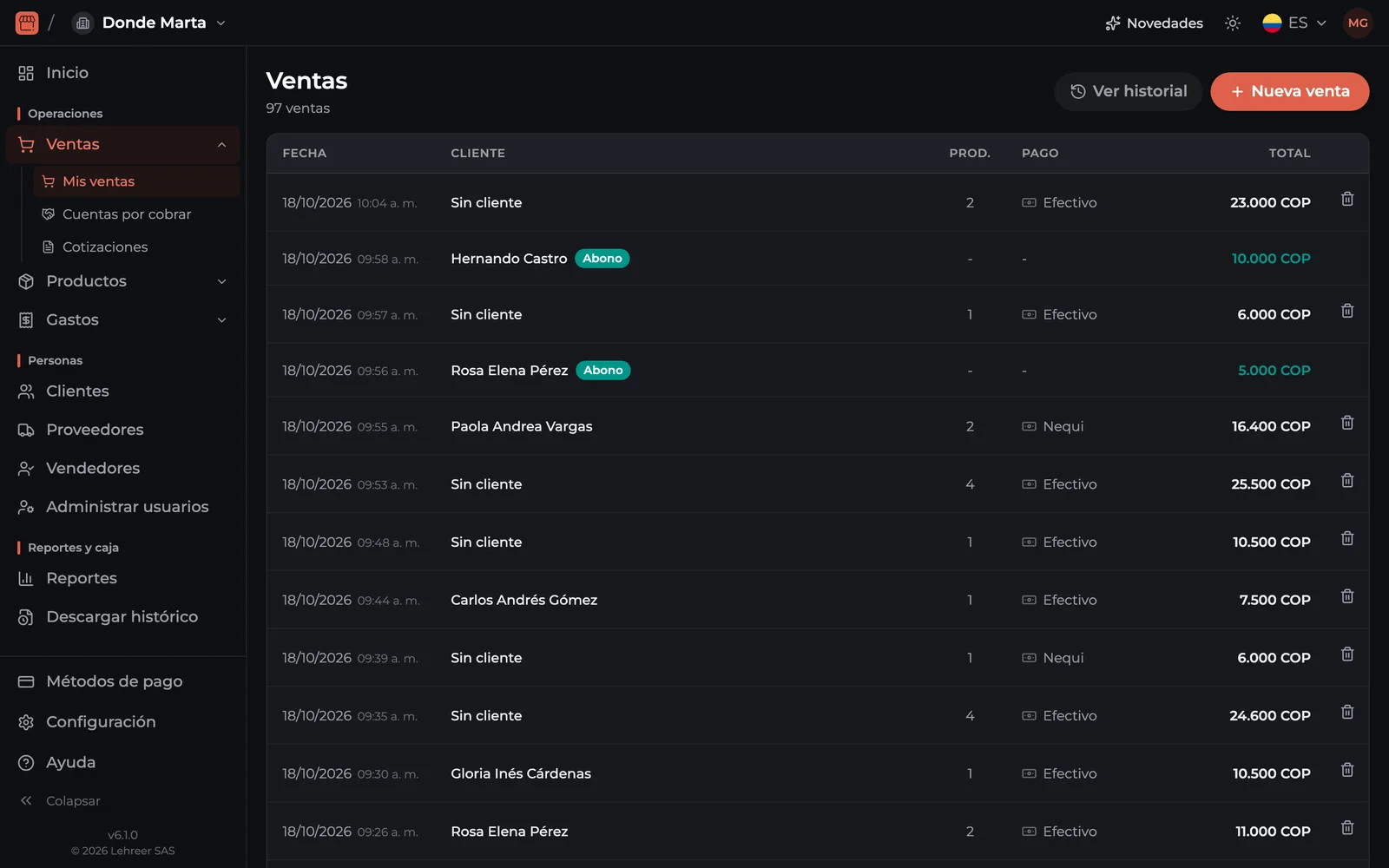Click Novedades sparkle icon
Screen dimensions: 1389x868
point(1113,23)
